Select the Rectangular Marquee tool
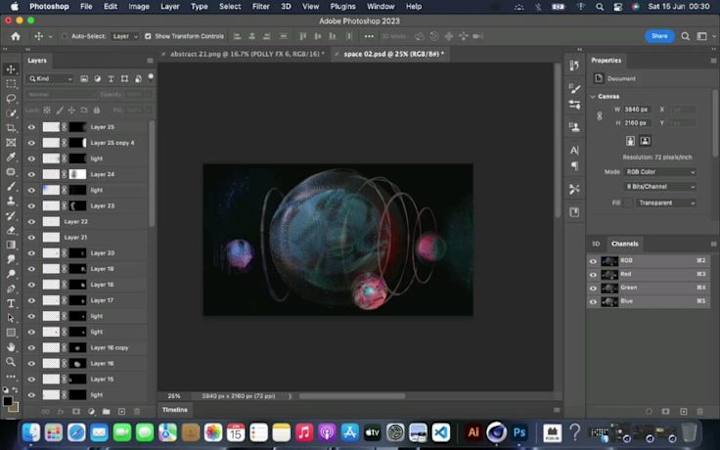 click(x=11, y=84)
